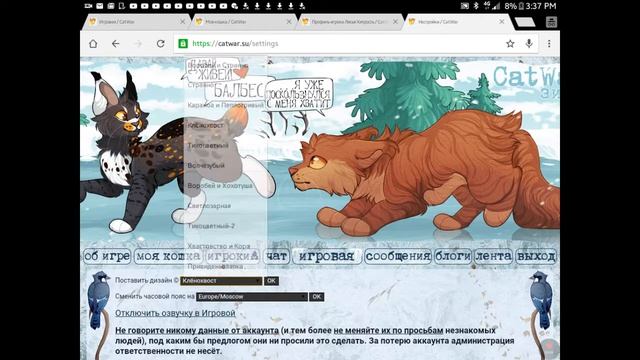Image resolution: width=640 pixels, height=360 pixels.
Task: Confirm the timezone with its OK button
Action: (317, 297)
